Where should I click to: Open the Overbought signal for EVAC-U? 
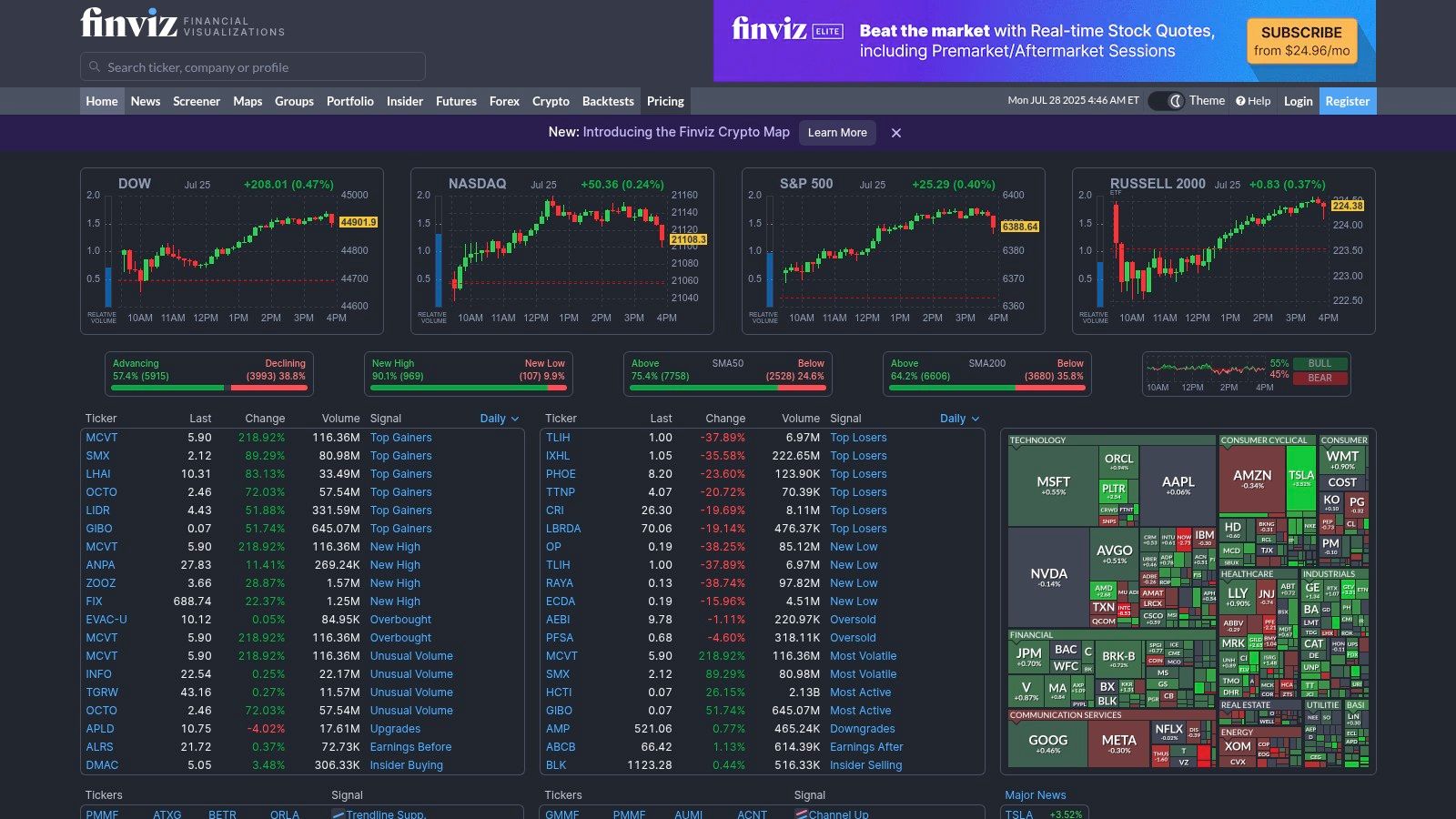[x=400, y=620]
